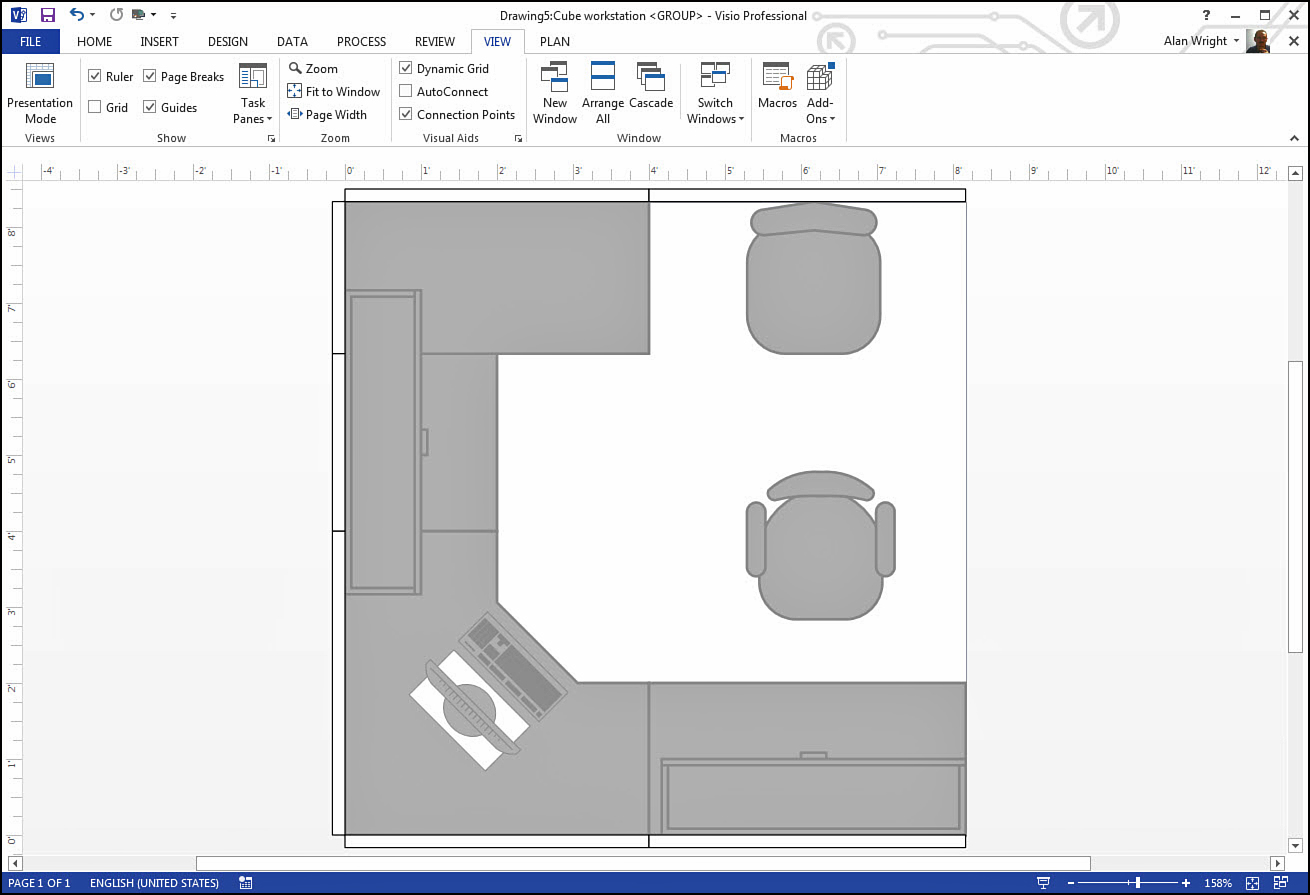Open the DATA tab
Viewport: 1310px width, 895px height.
coord(292,41)
